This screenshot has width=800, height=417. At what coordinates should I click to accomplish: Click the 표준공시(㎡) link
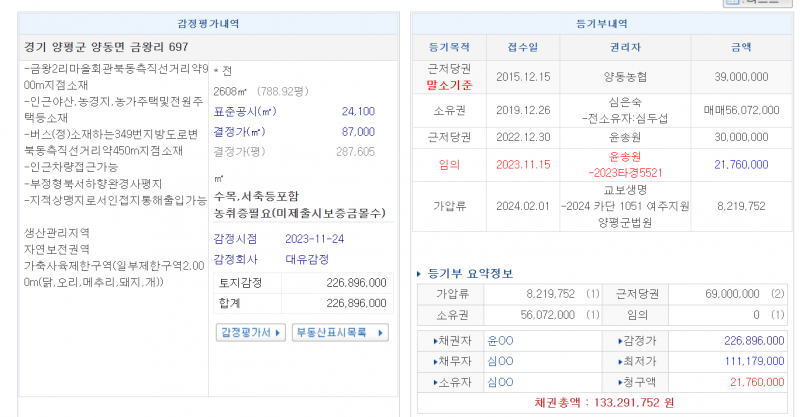(240, 112)
